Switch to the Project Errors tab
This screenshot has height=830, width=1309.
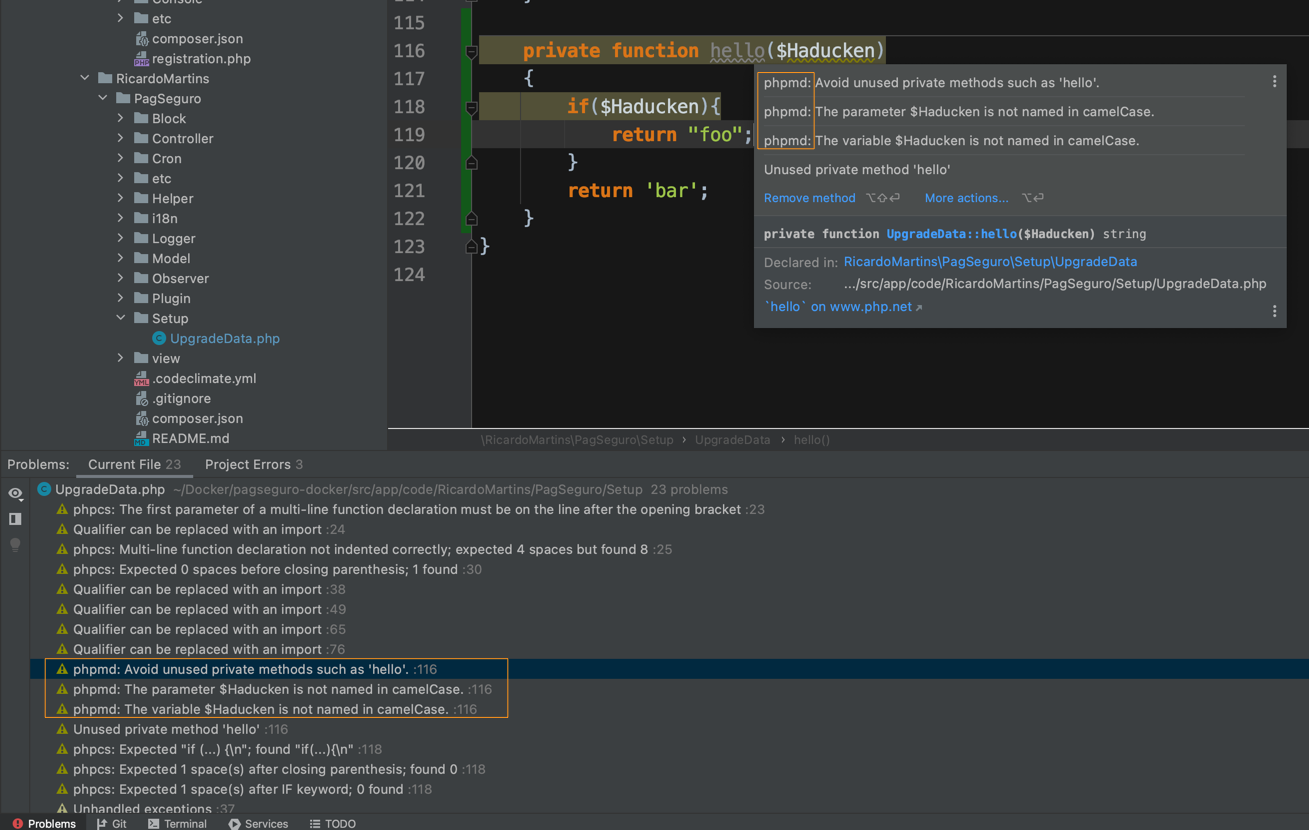coord(254,464)
